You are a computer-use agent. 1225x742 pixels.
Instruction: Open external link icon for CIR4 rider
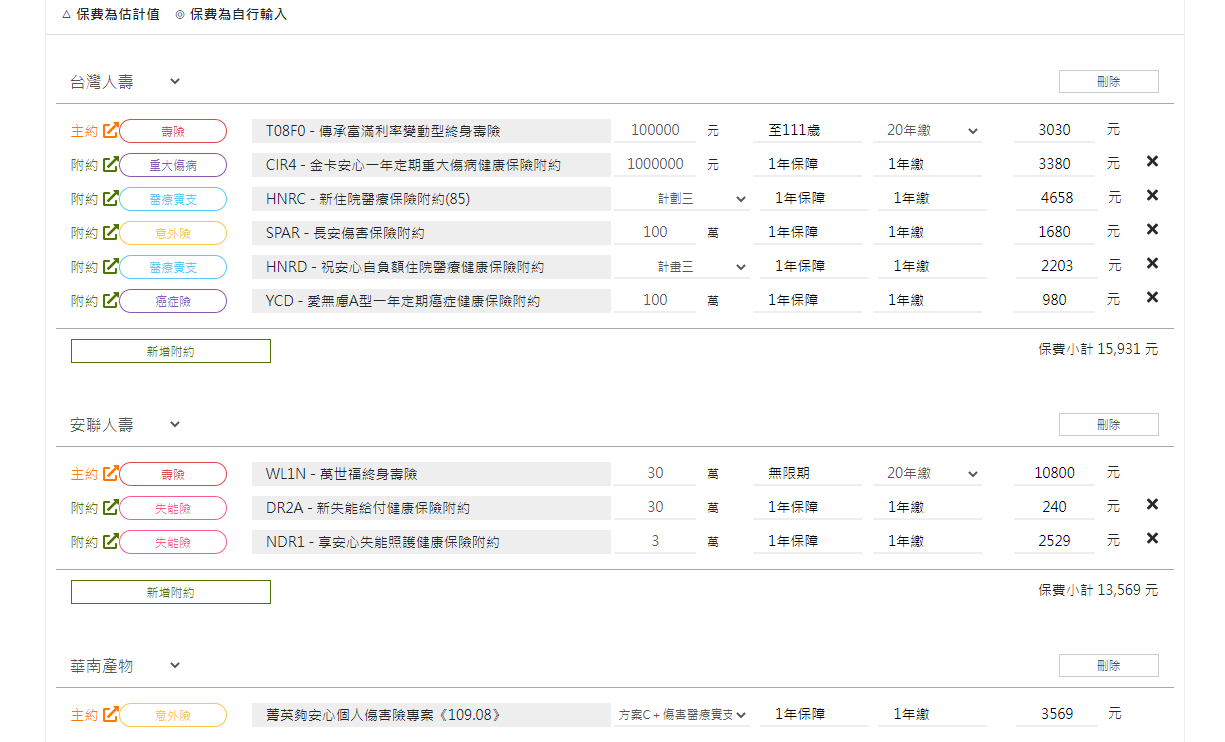tap(111, 164)
